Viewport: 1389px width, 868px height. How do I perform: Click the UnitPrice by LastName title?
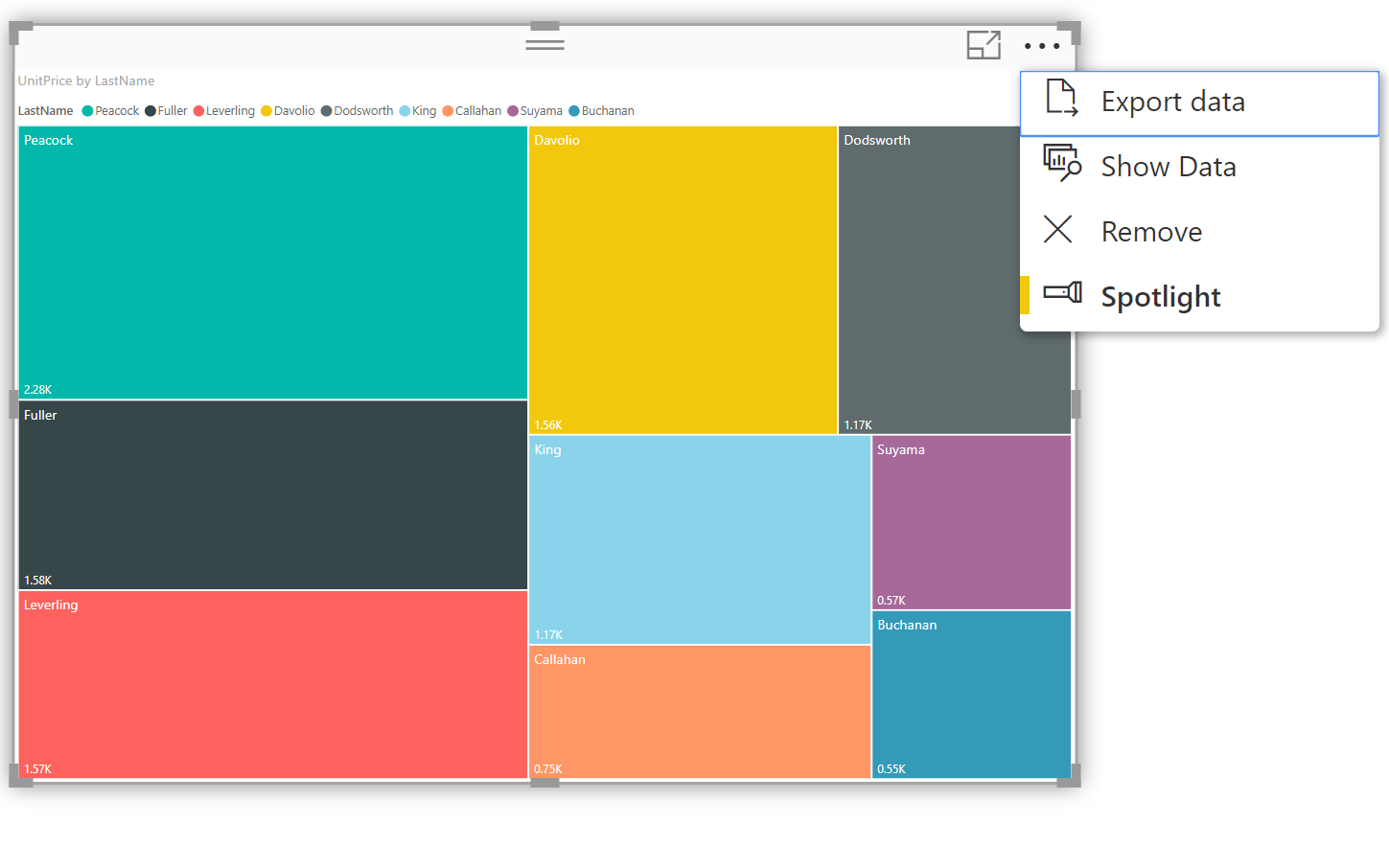pyautogui.click(x=85, y=80)
